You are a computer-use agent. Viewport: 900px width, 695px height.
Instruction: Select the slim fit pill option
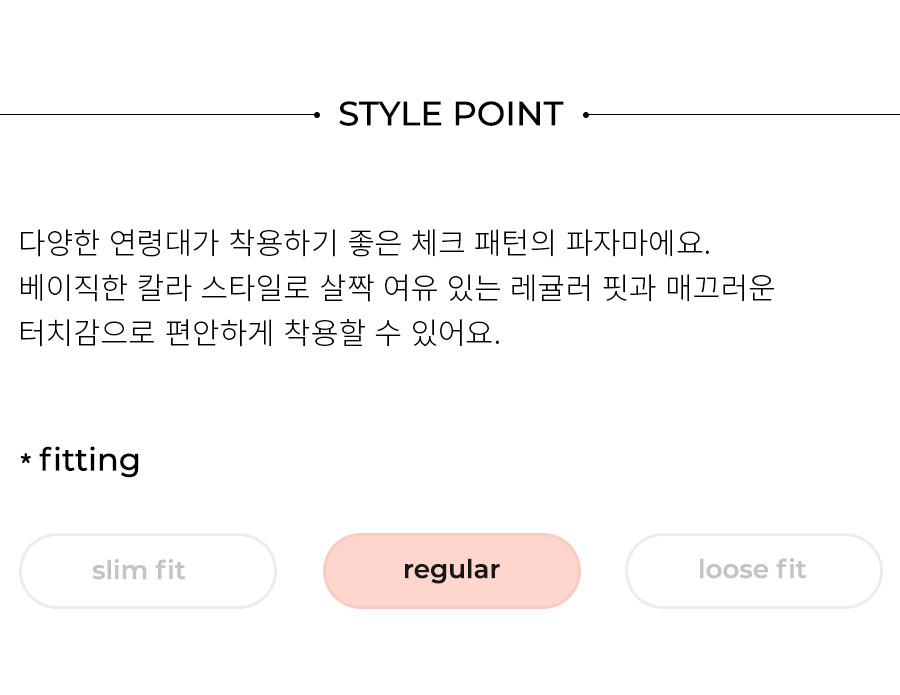click(x=148, y=570)
